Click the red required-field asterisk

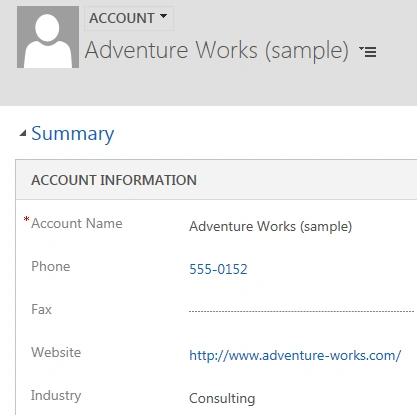click(x=26, y=220)
